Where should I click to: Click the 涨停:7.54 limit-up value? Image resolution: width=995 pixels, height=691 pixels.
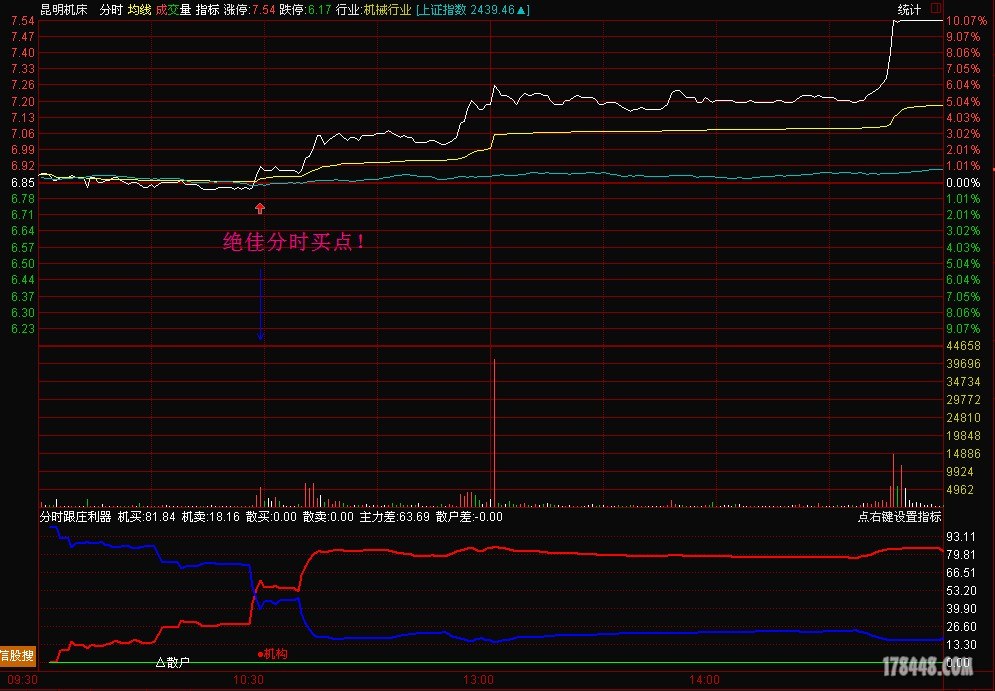(x=249, y=10)
